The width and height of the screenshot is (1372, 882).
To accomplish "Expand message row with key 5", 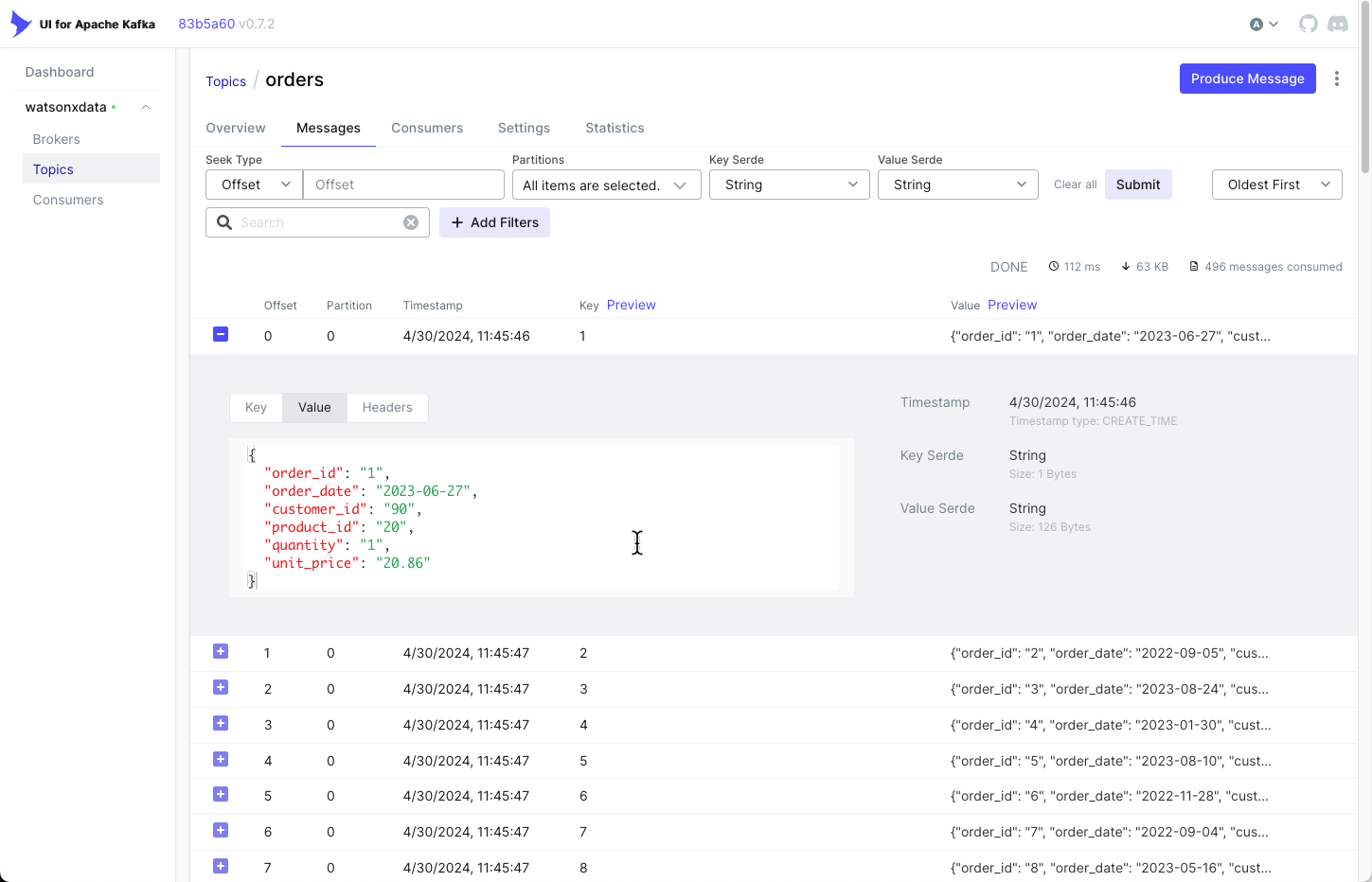I will click(x=221, y=759).
